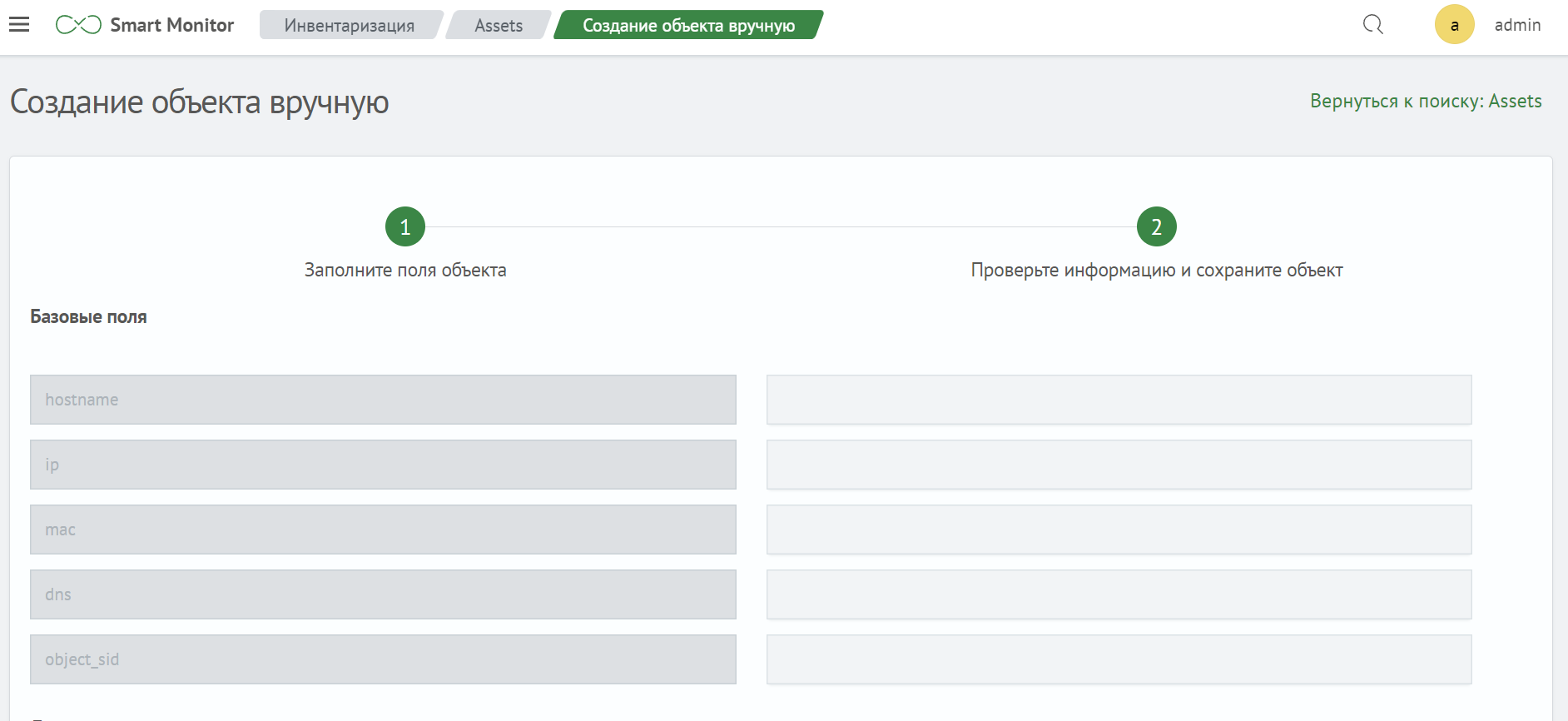Click the Заполните поля объекта step label

(405, 270)
